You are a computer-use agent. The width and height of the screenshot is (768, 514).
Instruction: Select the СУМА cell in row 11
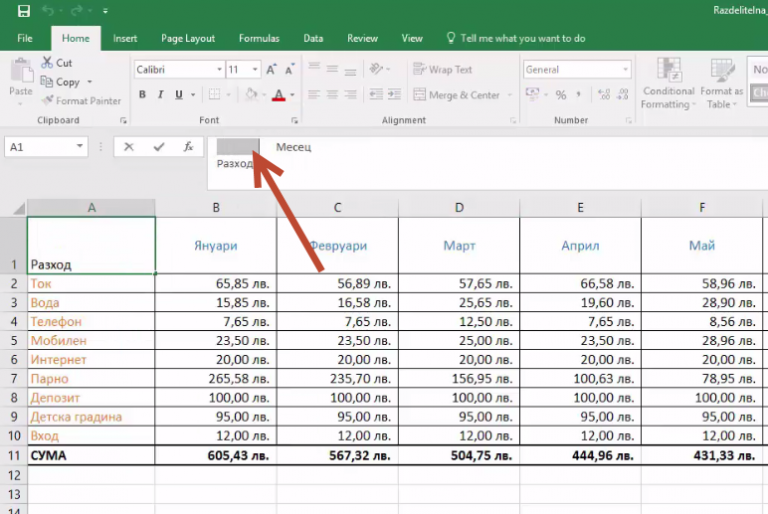(91, 455)
